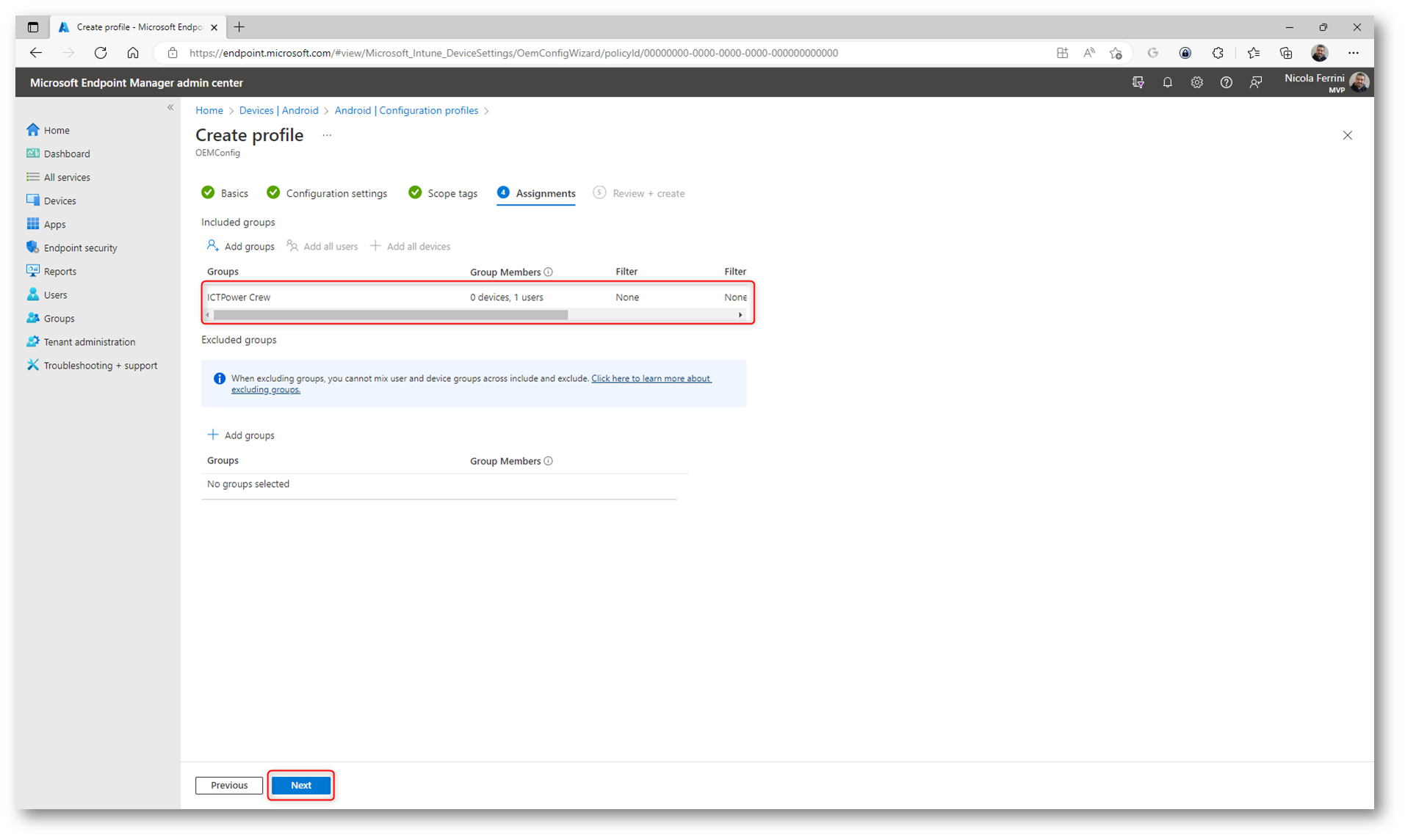Image resolution: width=1405 pixels, height=840 pixels.
Task: Click browser back arrow
Action: pyautogui.click(x=35, y=53)
